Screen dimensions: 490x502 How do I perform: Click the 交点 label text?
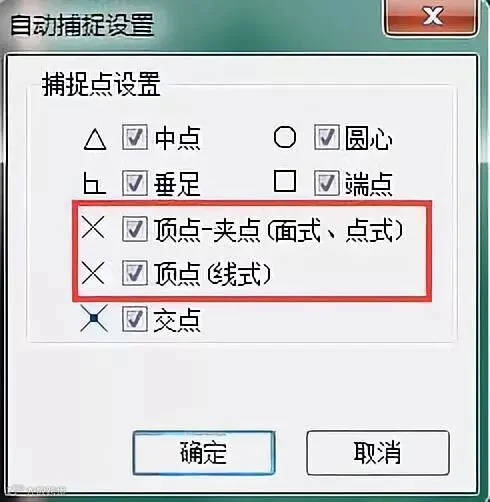click(177, 320)
